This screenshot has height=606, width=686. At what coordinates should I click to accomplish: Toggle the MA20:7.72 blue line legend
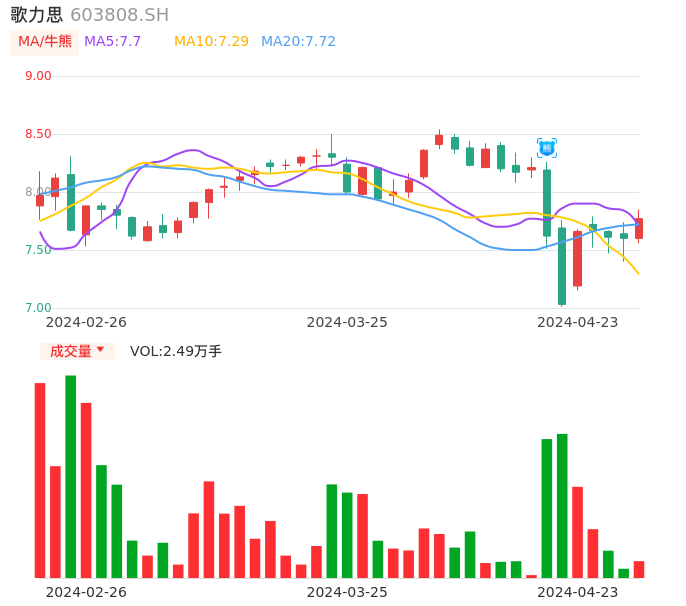click(298, 42)
